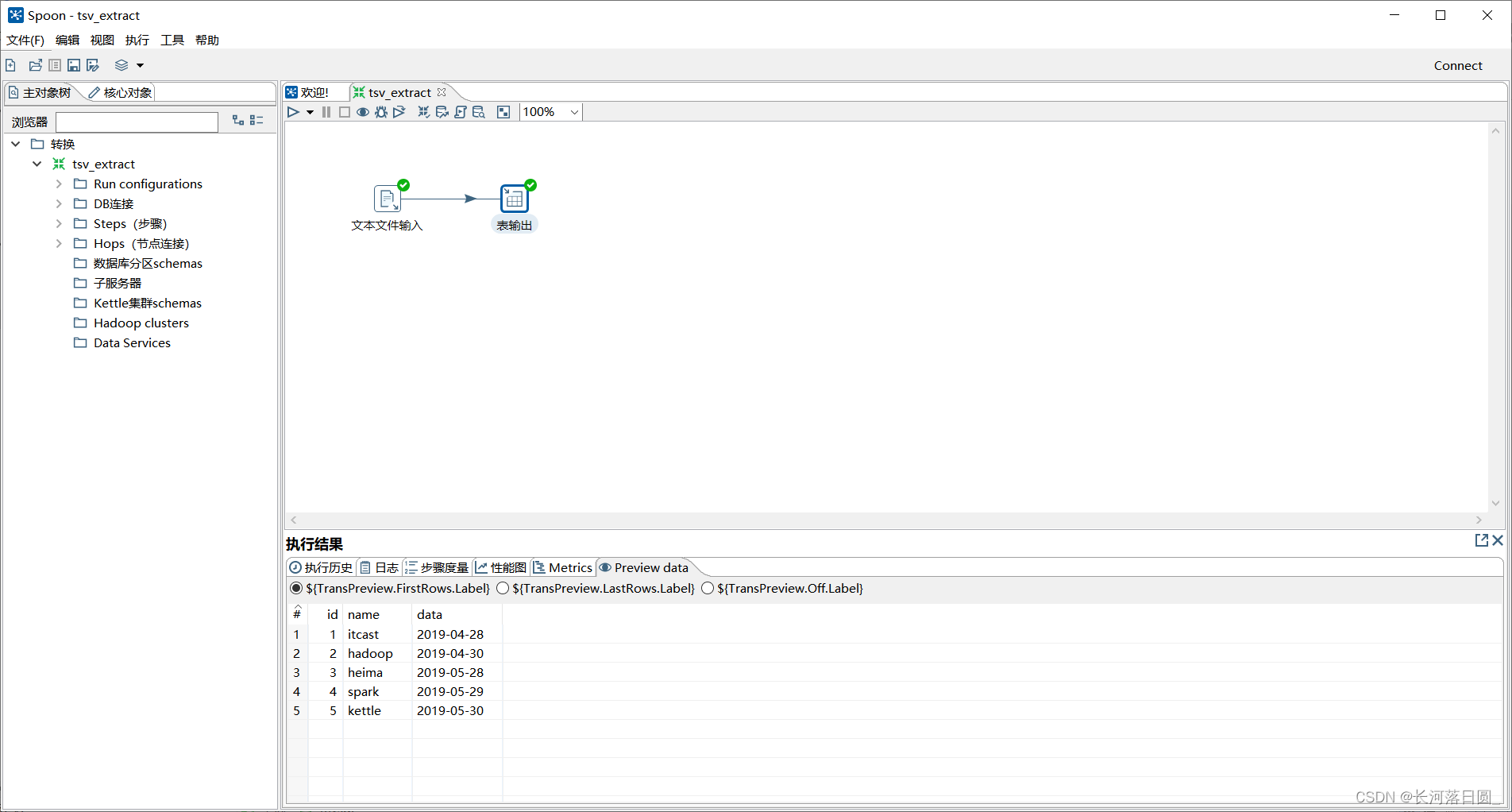Collapse the 转换 tree node
1512x812 pixels.
pos(16,144)
